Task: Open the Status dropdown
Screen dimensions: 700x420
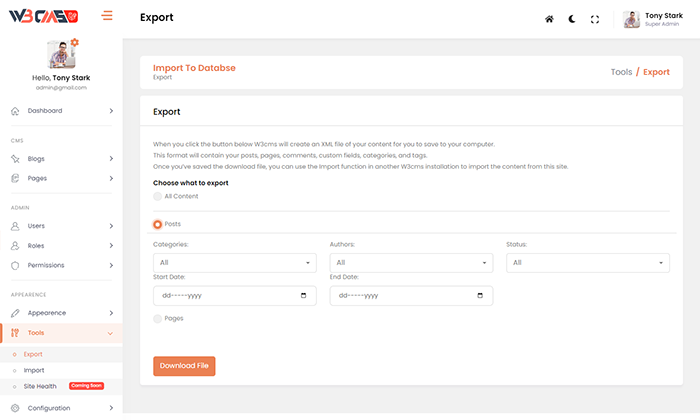Action: pos(587,262)
